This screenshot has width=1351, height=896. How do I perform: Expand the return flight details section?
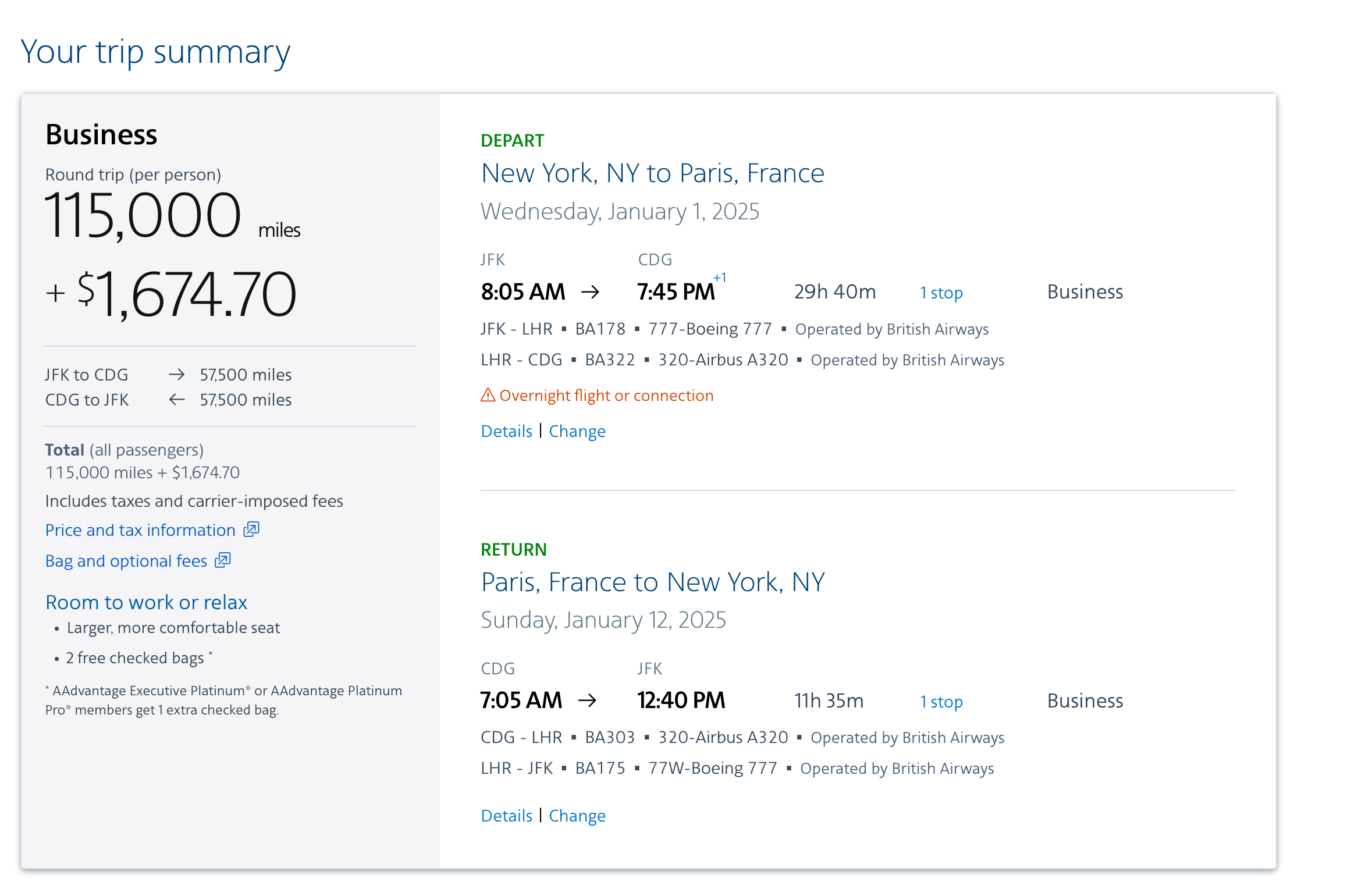point(505,814)
